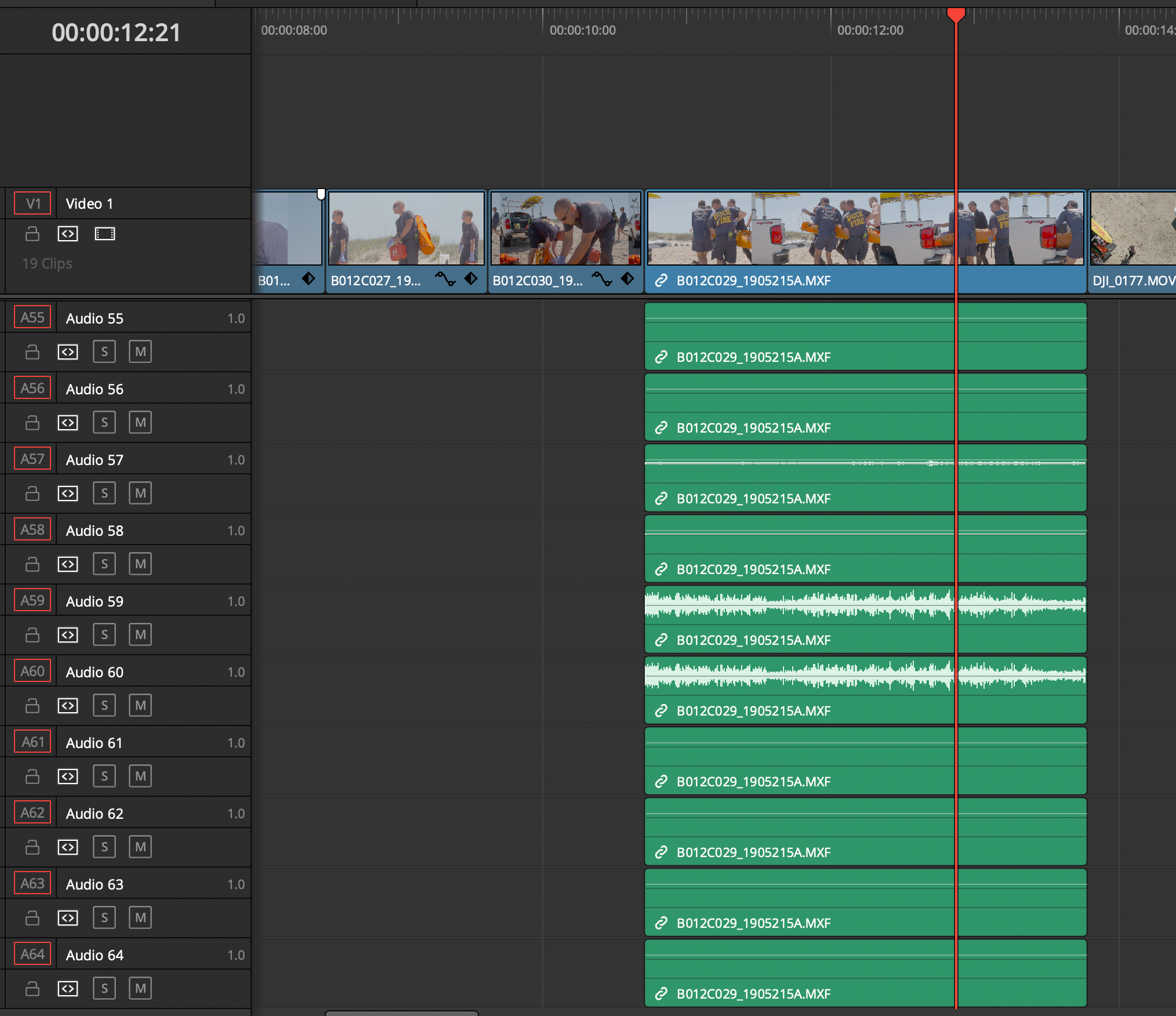Image resolution: width=1176 pixels, height=1016 pixels.
Task: Click link icon on B012C029 video clip
Action: click(661, 281)
